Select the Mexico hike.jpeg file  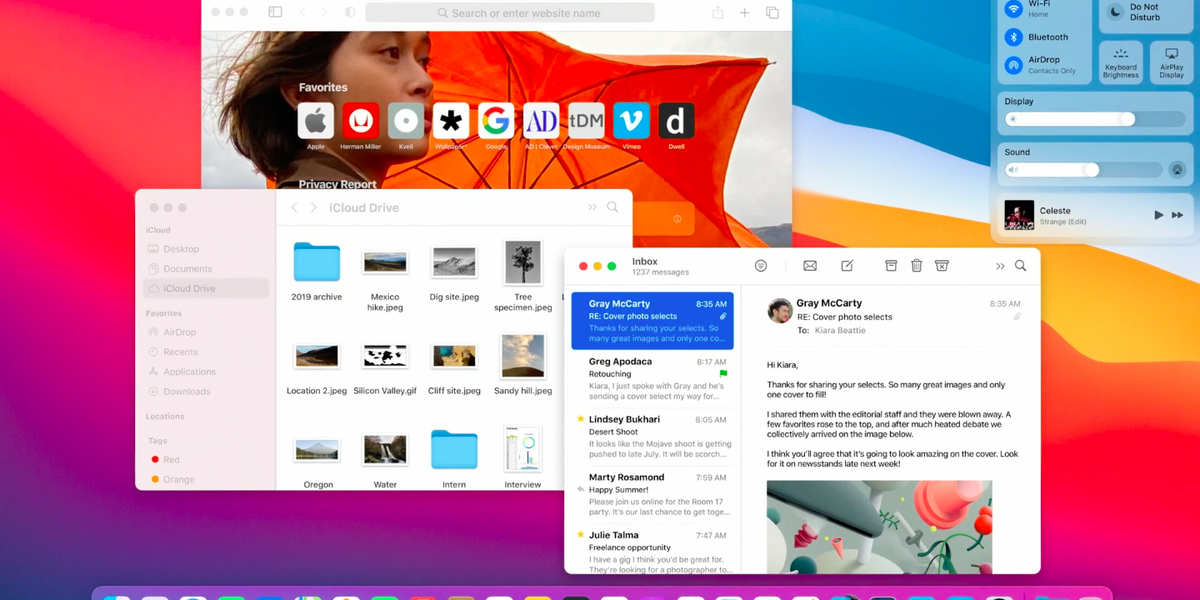click(x=385, y=263)
